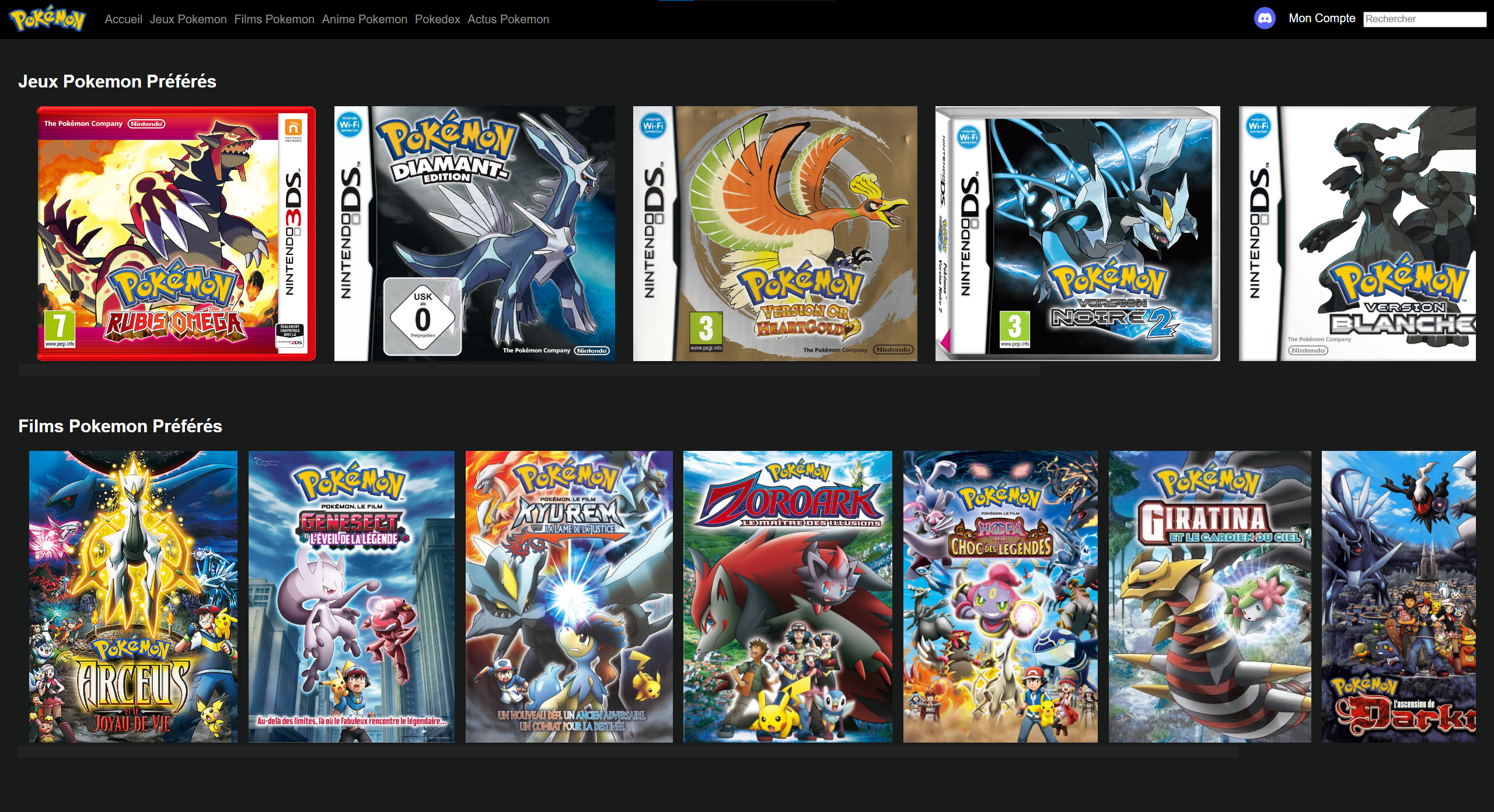
Task: Select the Genesect film poster
Action: point(351,596)
